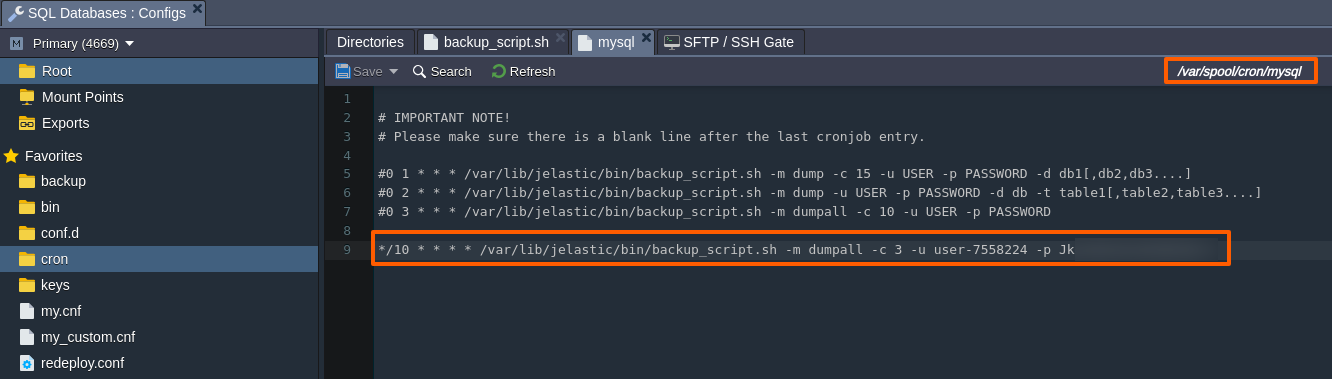Click the bin folder icon
1332x379 pixels.
pyautogui.click(x=27, y=207)
